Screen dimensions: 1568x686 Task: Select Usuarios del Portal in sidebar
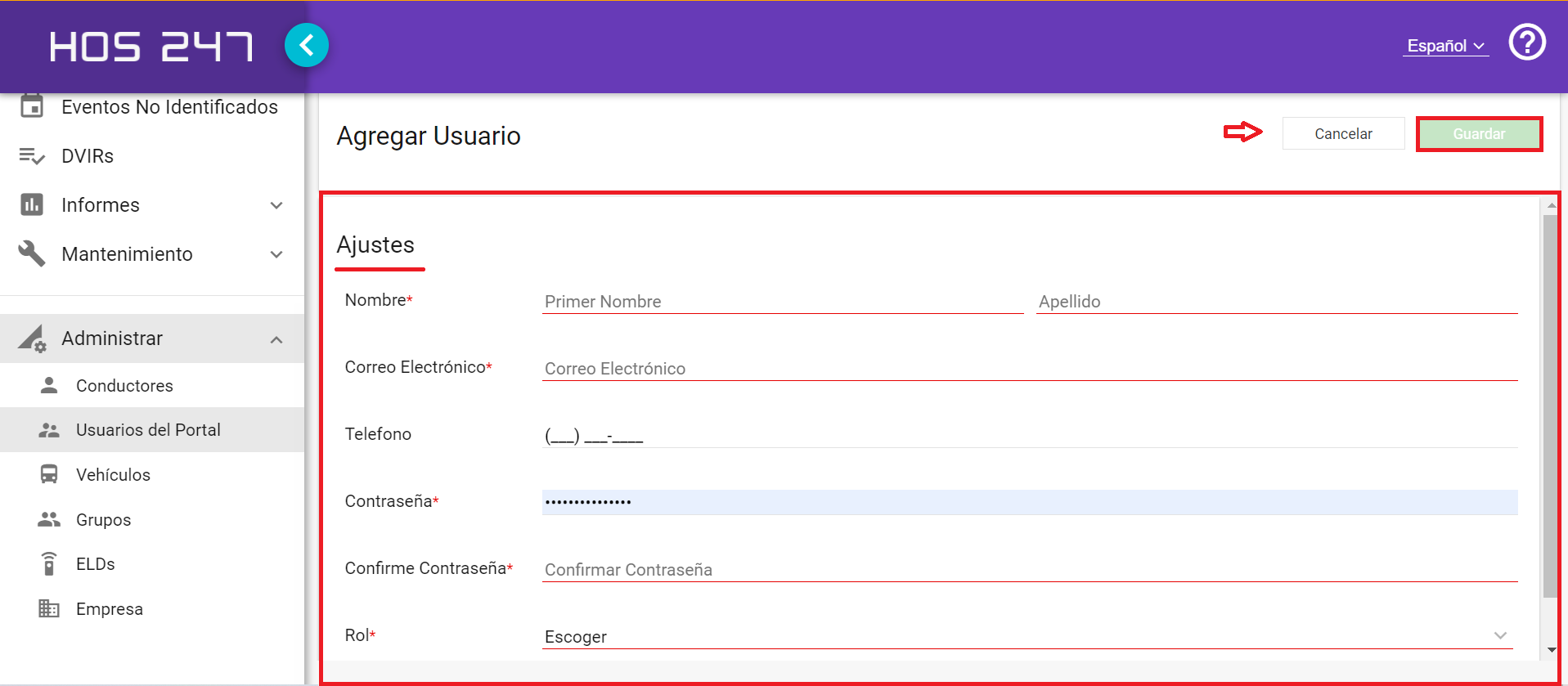point(152,430)
